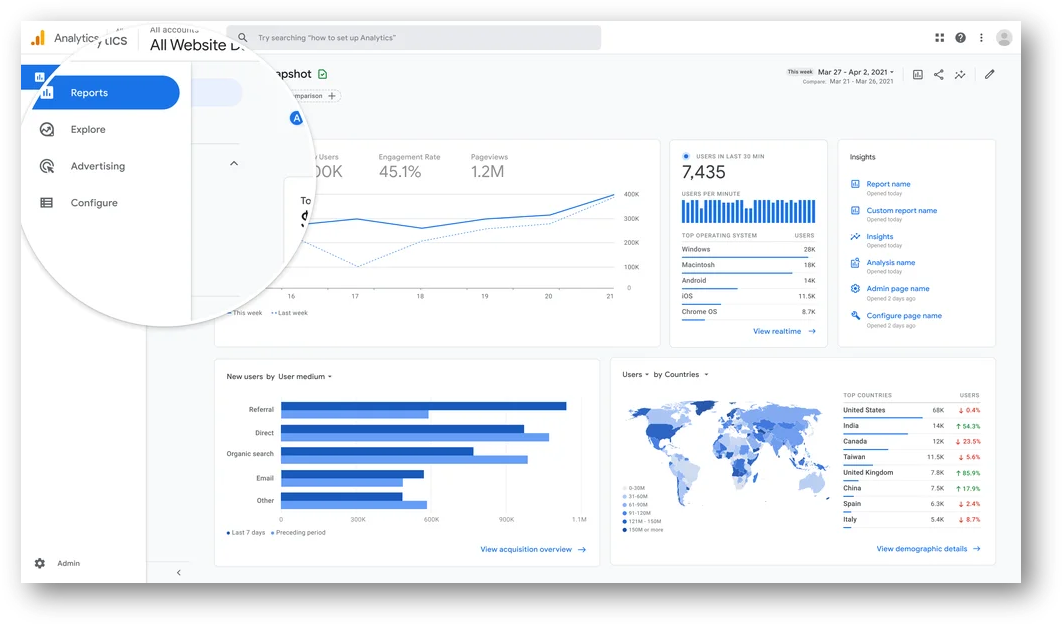Image resolution: width=1063 pixels, height=625 pixels.
Task: Open report insights with the sparkline icon
Action: (960, 74)
